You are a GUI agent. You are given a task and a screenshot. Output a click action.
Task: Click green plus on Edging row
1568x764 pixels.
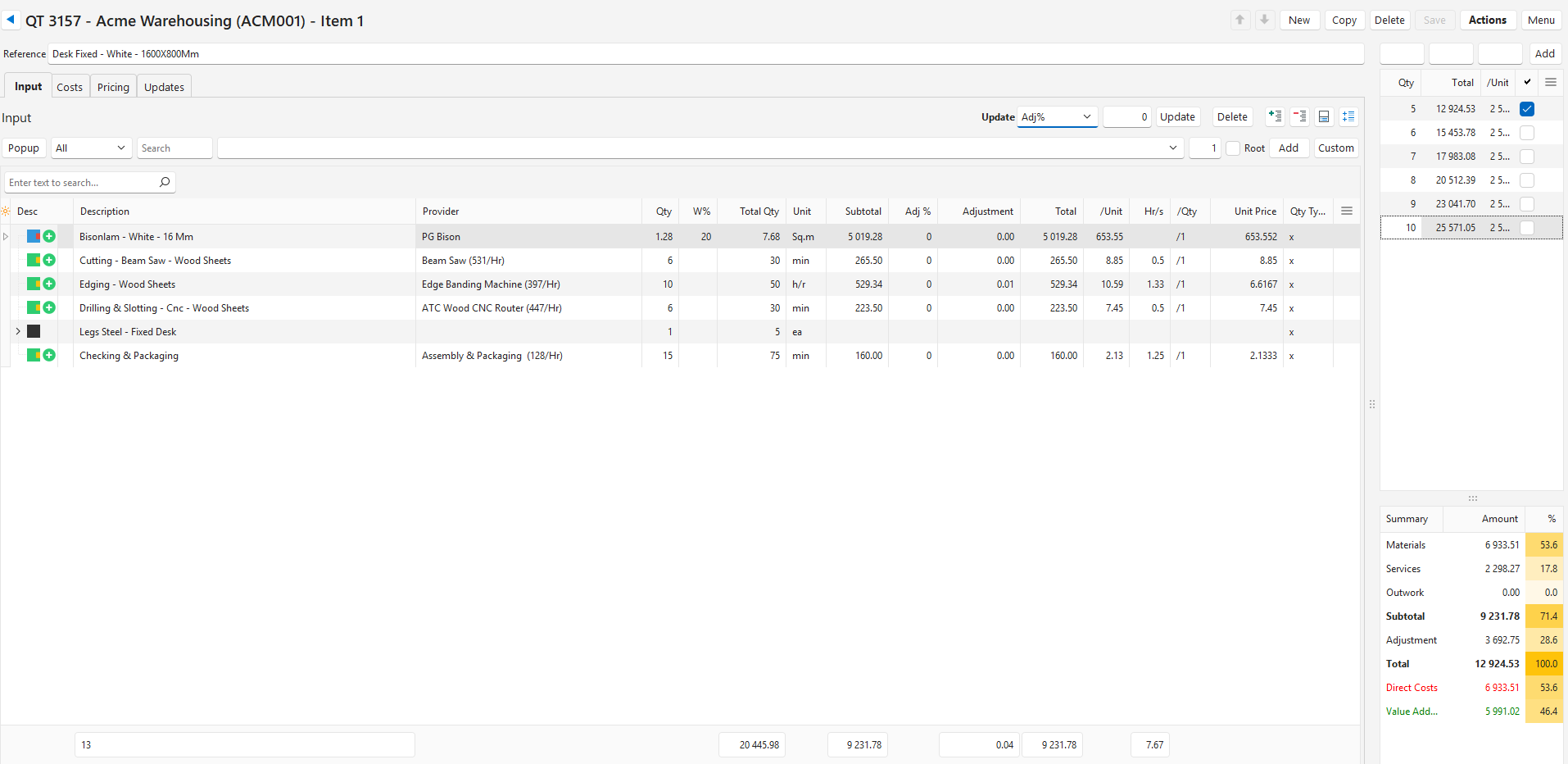[49, 284]
